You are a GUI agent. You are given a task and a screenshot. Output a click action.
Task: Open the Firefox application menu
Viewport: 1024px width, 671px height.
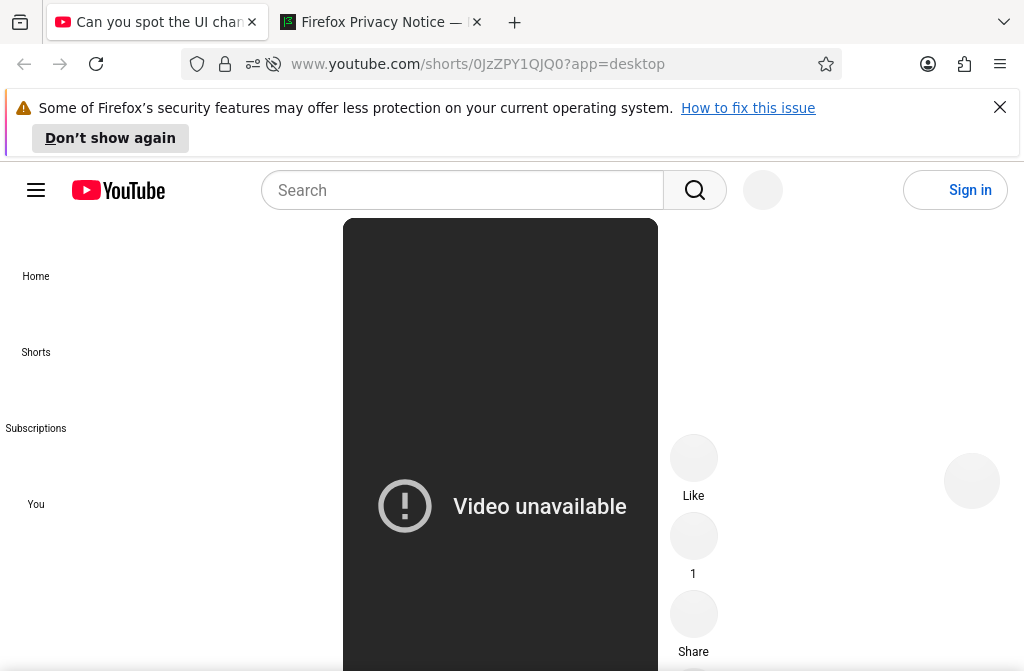tap(1000, 64)
